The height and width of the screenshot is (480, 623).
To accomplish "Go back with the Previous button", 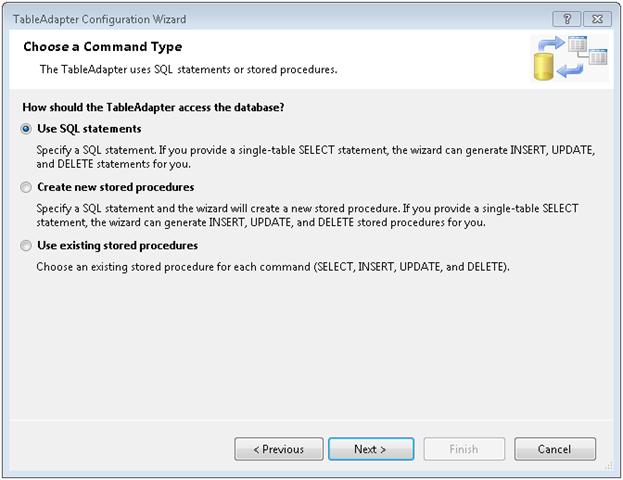I will point(279,449).
